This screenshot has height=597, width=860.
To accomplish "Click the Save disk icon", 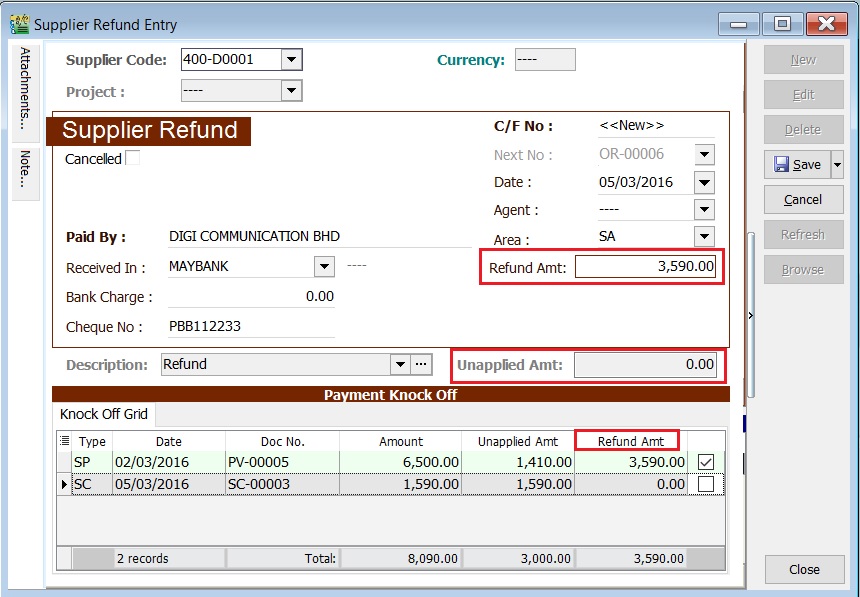I will click(783, 164).
